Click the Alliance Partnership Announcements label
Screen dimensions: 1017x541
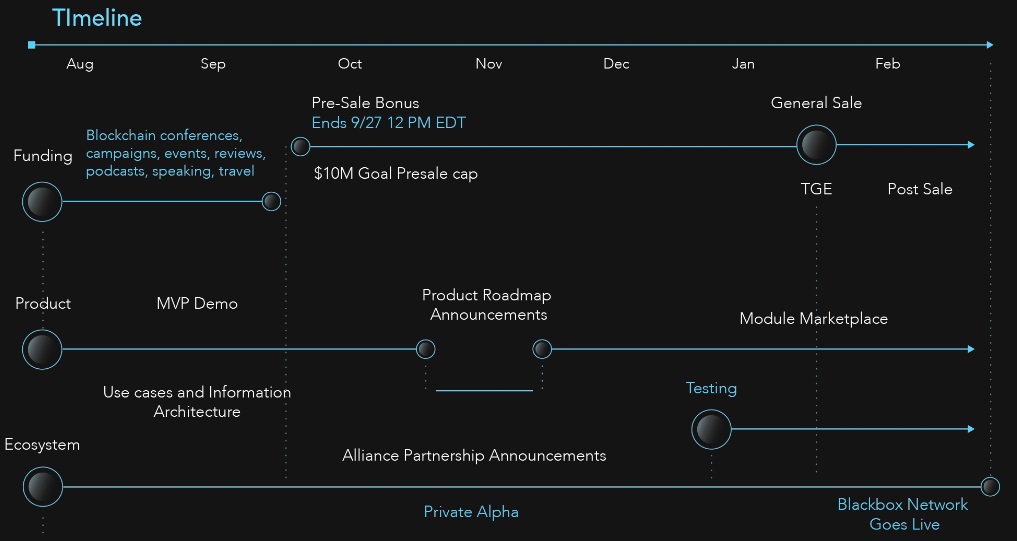coord(474,455)
